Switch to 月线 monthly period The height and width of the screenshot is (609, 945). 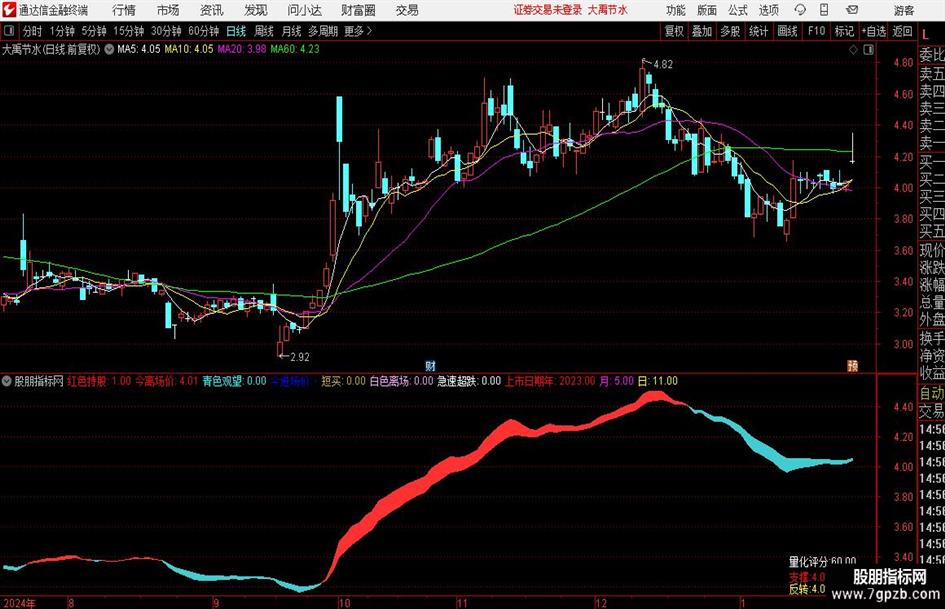(291, 31)
